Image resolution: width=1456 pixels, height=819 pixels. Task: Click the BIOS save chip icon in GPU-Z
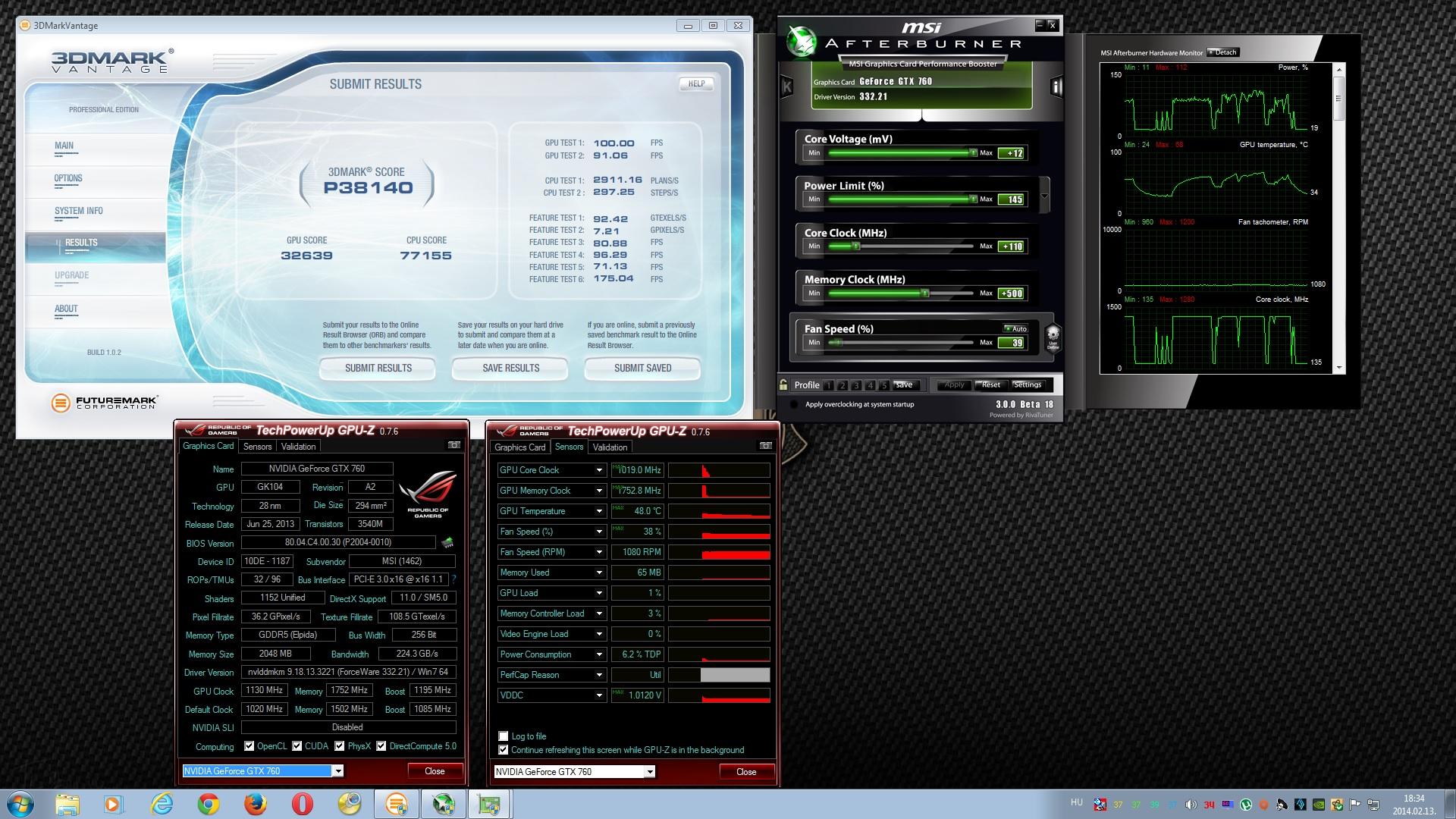(x=447, y=542)
